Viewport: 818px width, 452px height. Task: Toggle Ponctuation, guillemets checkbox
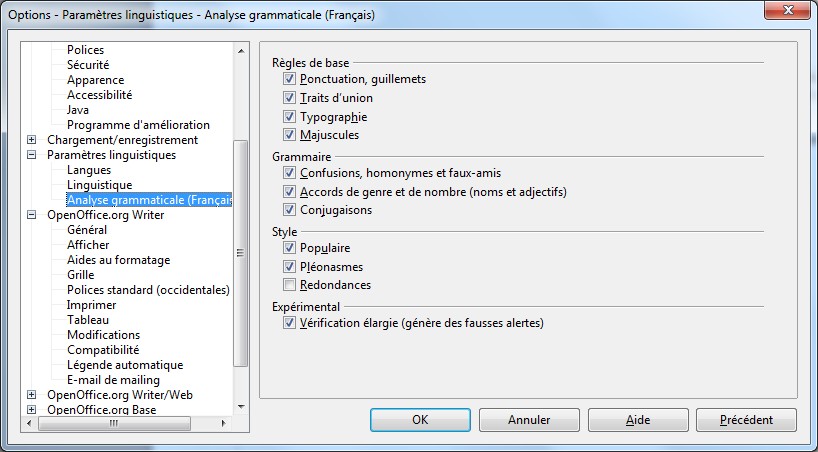(289, 79)
